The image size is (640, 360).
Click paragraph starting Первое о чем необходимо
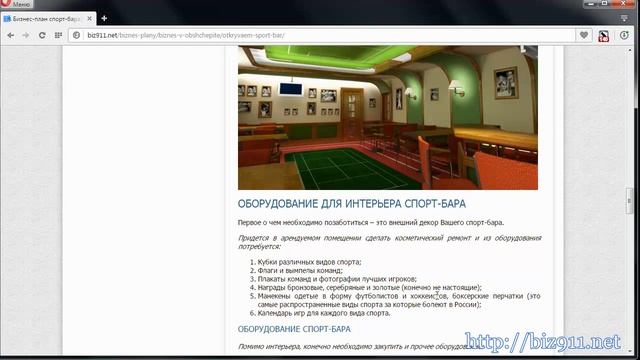(x=371, y=223)
